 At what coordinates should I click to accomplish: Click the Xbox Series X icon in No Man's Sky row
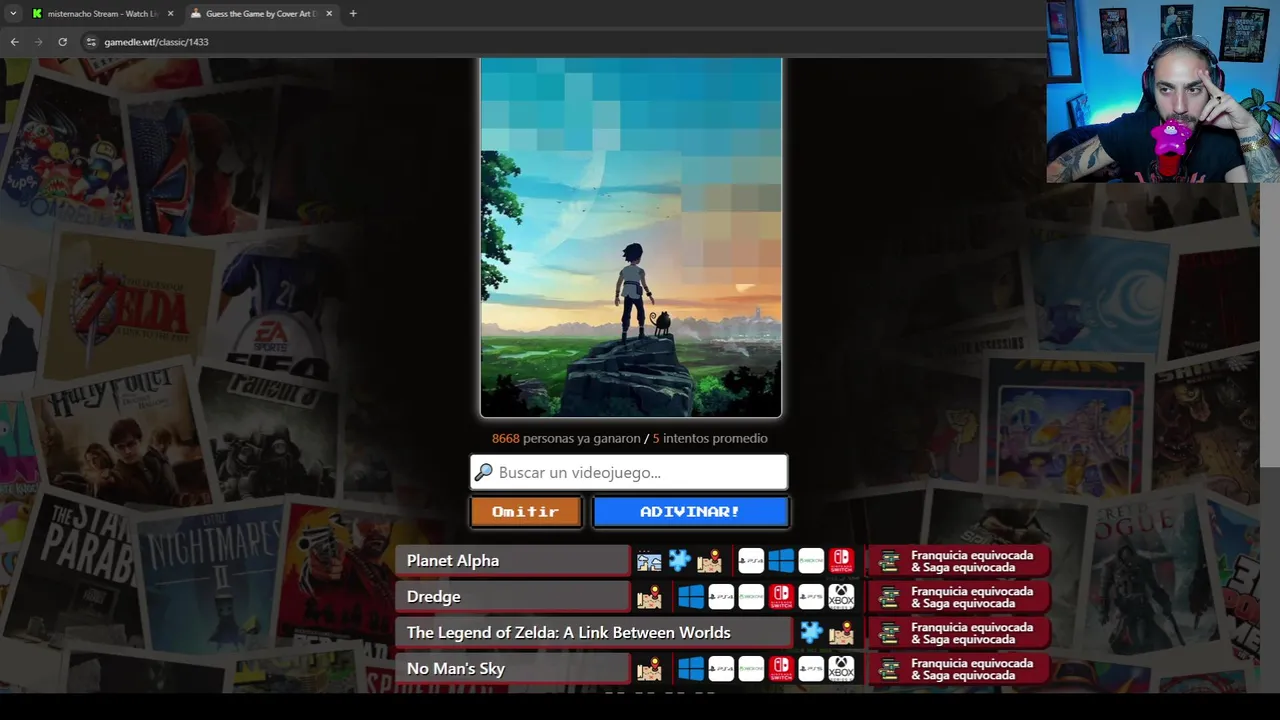click(841, 669)
